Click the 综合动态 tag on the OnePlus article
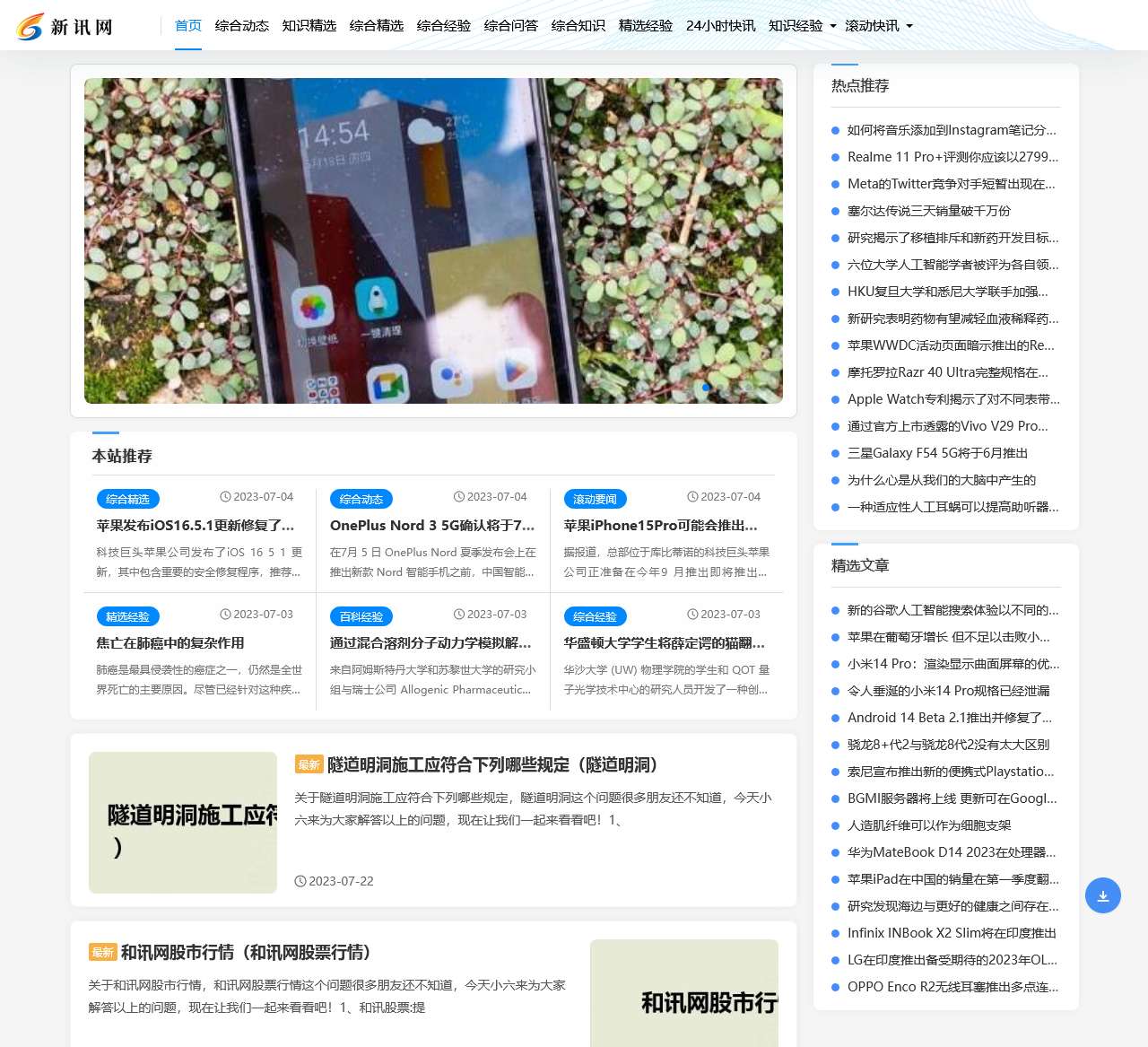Viewport: 1148px width, 1047px height. click(361, 499)
